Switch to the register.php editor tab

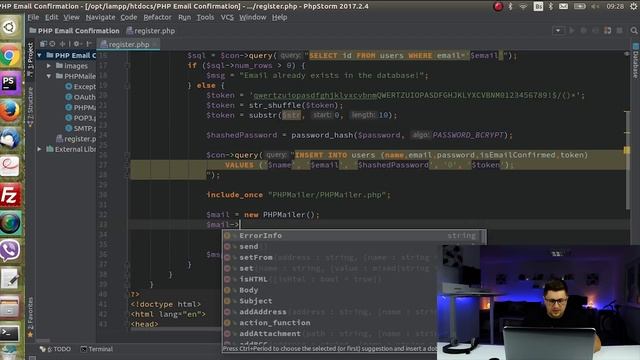(128, 44)
